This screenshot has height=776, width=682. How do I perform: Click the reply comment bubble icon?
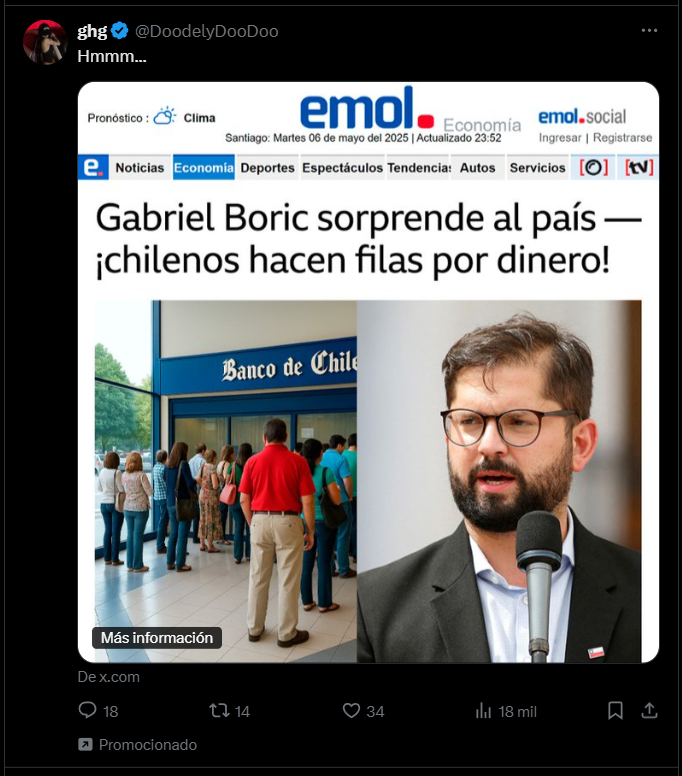(87, 710)
